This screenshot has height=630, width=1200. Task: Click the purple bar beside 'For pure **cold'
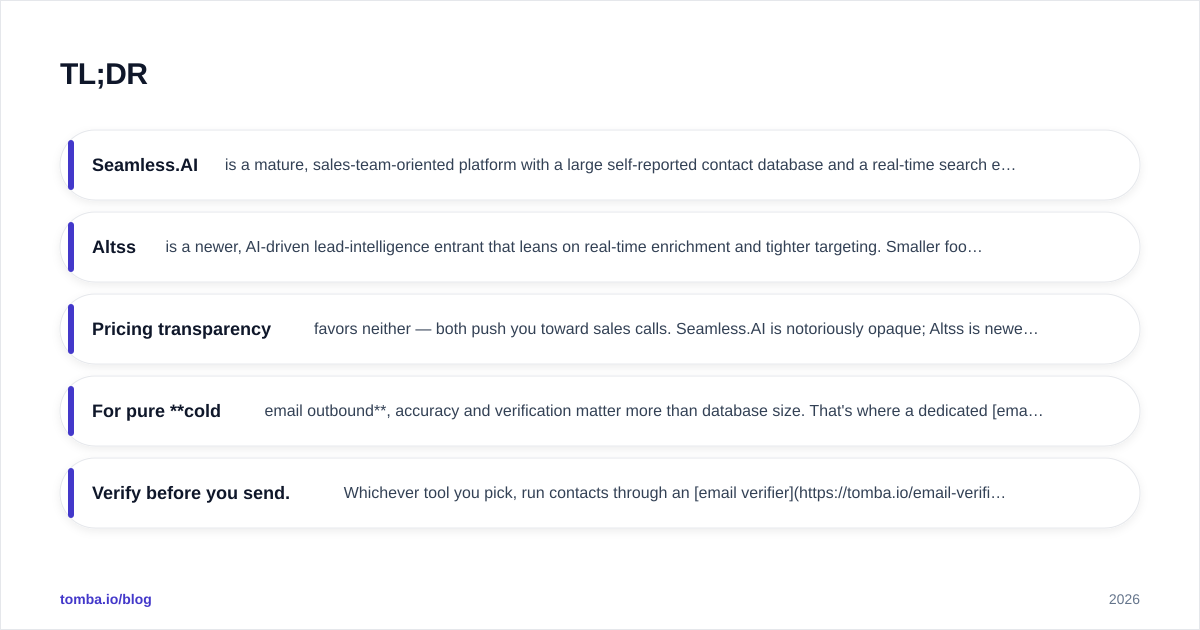click(71, 411)
